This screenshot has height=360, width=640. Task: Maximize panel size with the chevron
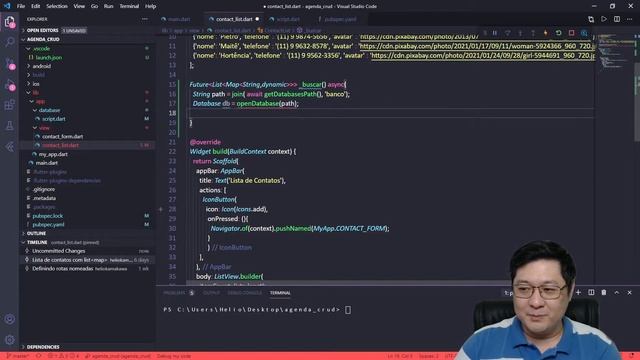click(x=617, y=292)
